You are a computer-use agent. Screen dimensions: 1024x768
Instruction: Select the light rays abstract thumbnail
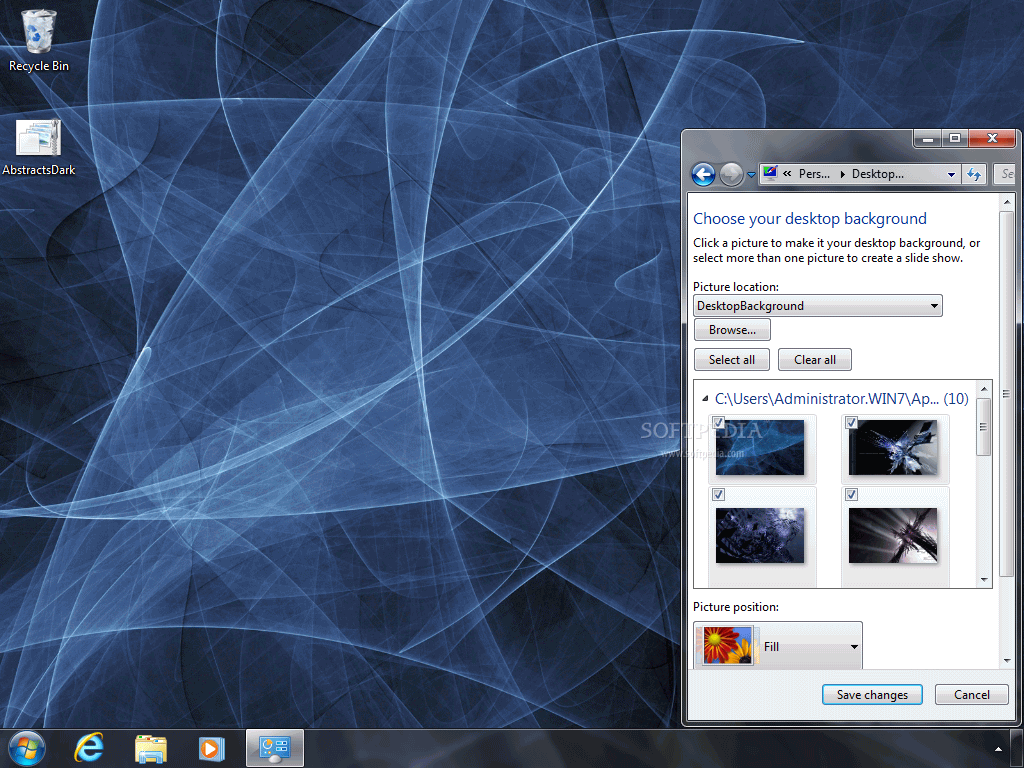click(x=893, y=536)
